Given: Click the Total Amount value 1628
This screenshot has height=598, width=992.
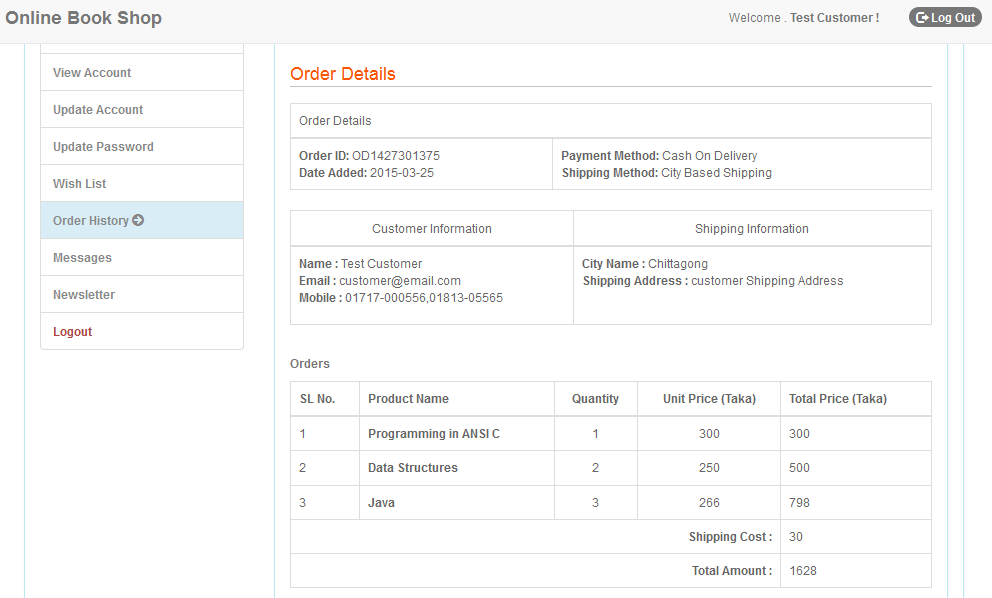Looking at the screenshot, I should coord(803,571).
